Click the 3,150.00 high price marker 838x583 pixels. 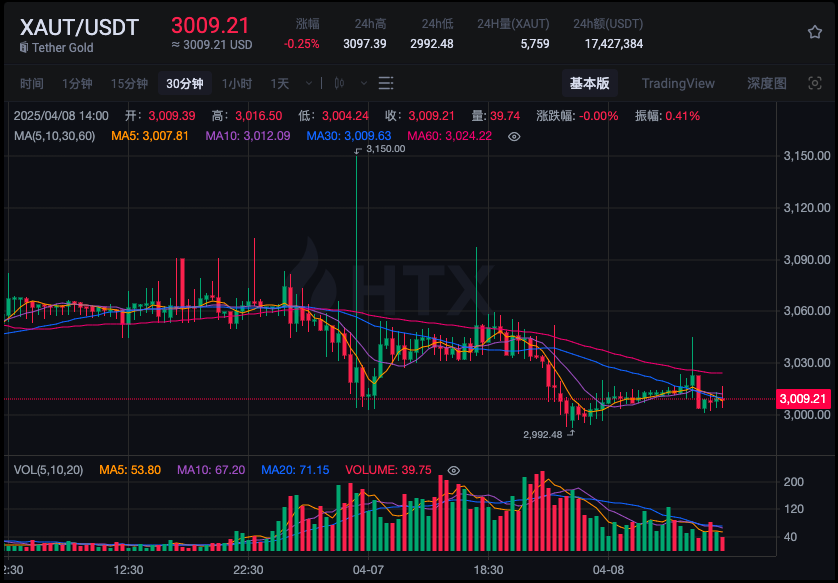pos(385,149)
